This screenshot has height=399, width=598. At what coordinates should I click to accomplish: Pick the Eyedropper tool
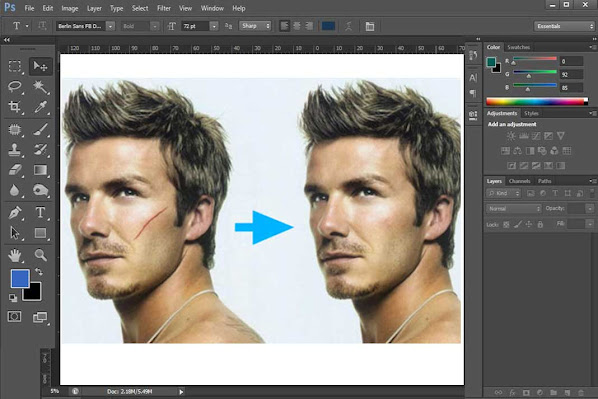[x=40, y=107]
